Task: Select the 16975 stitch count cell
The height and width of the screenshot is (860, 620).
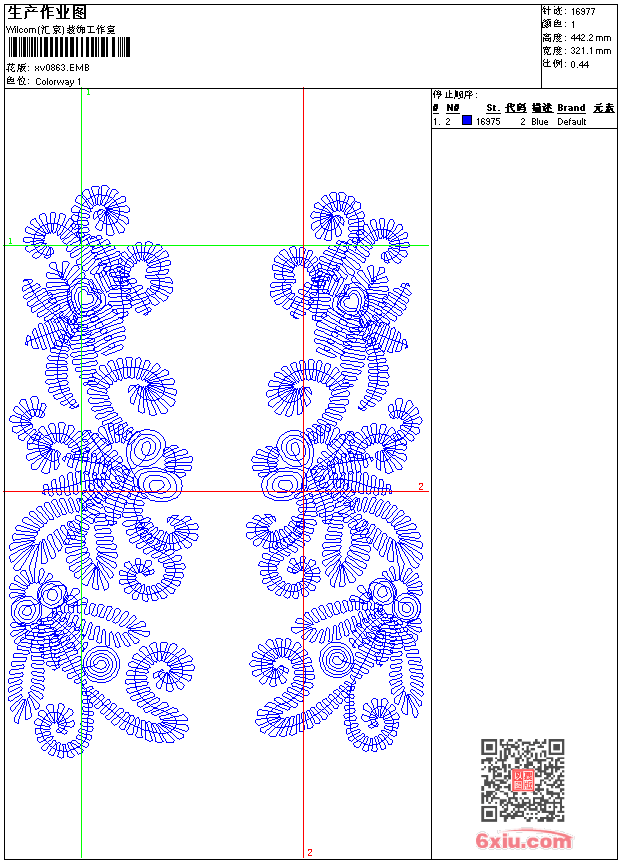Action: (x=488, y=121)
